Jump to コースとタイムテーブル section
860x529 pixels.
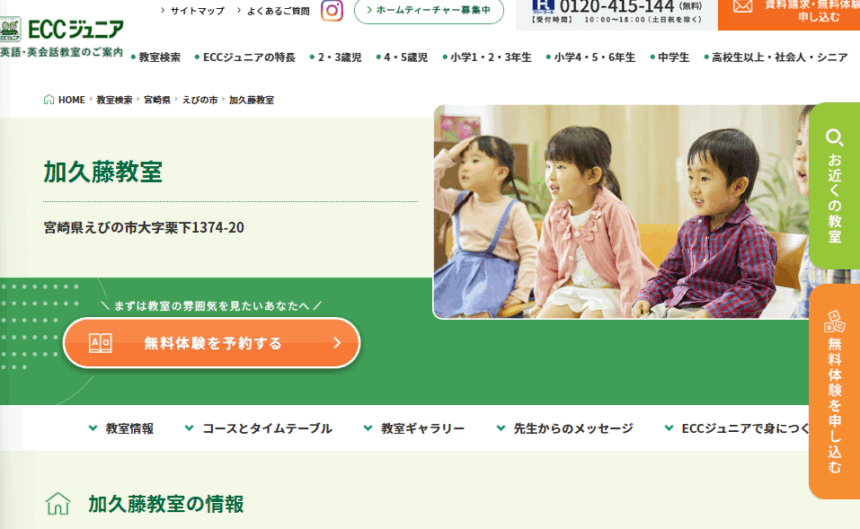click(258, 429)
